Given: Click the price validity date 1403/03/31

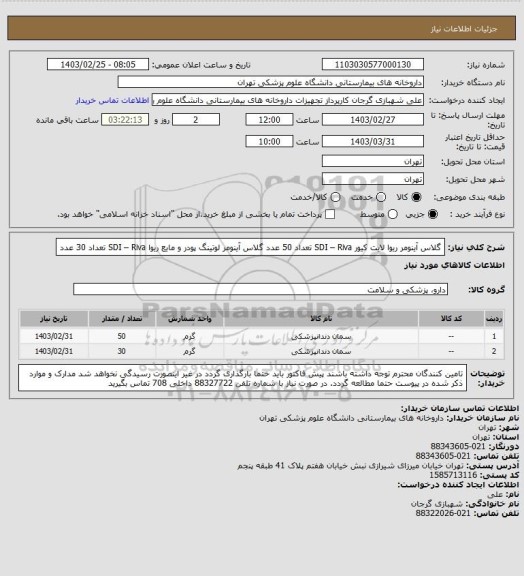Looking at the screenshot, I should pyautogui.click(x=373, y=141).
